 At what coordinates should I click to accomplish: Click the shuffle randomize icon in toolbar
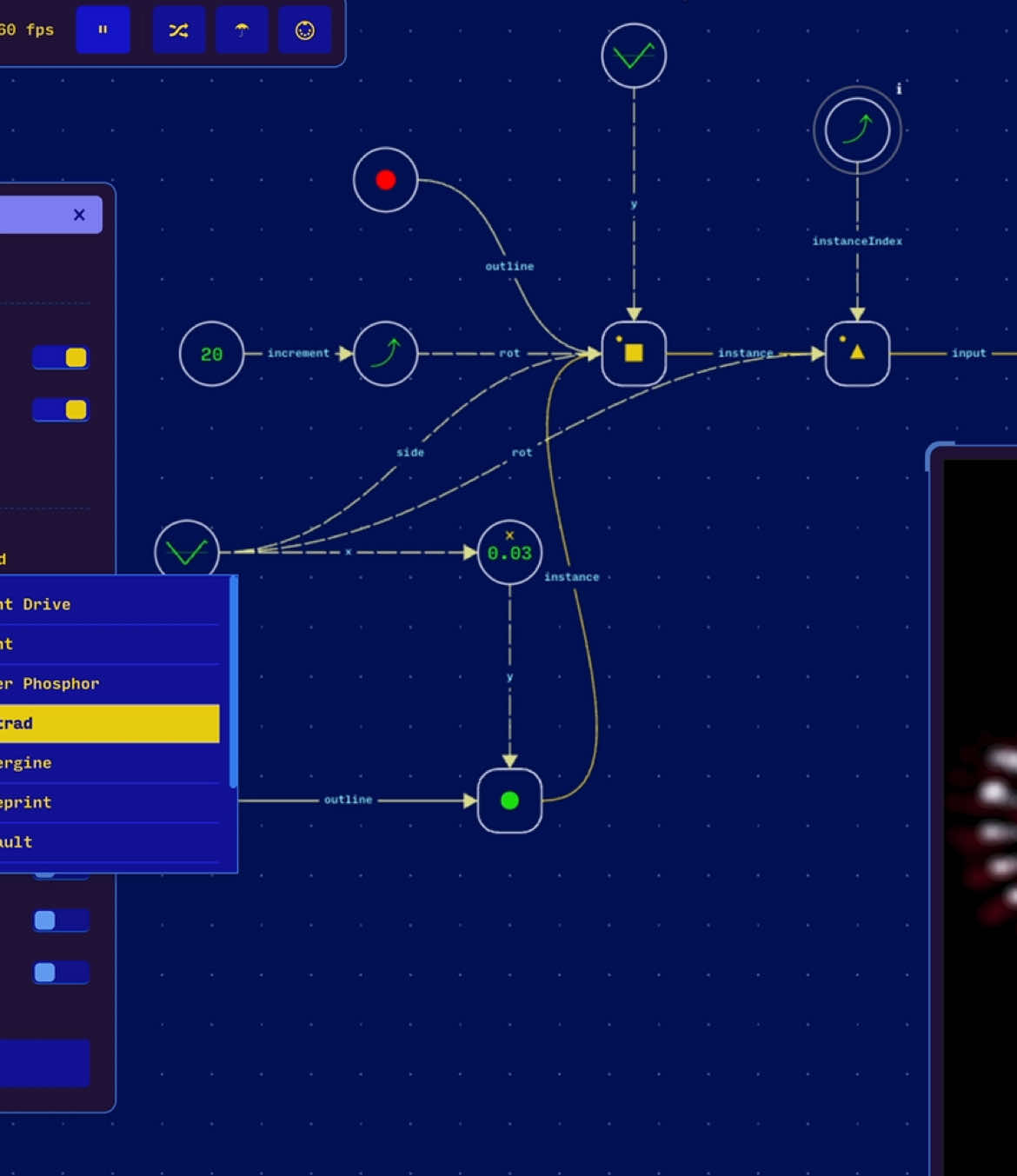[x=178, y=30]
